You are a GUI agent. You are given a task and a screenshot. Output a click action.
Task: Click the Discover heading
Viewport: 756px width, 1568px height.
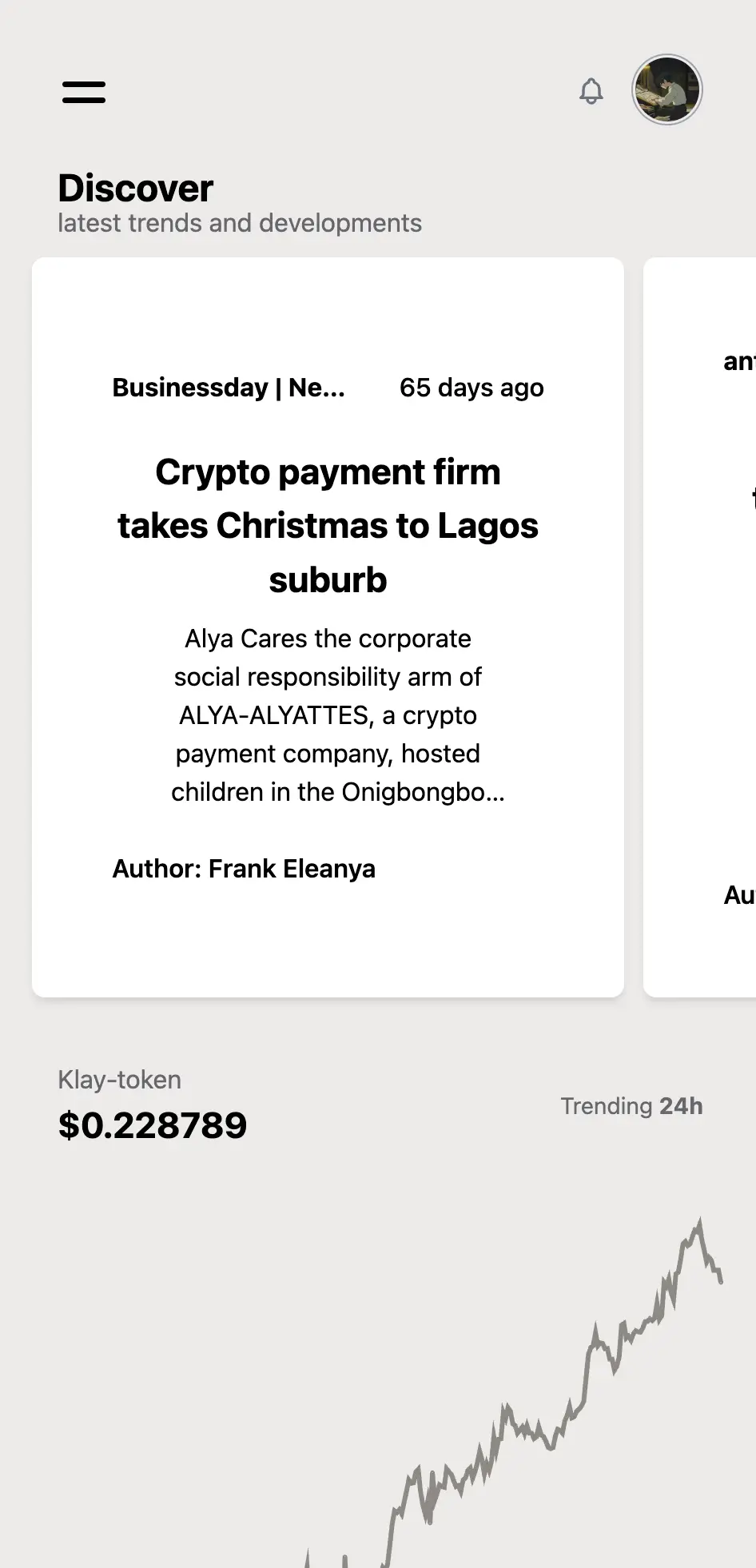tap(136, 189)
